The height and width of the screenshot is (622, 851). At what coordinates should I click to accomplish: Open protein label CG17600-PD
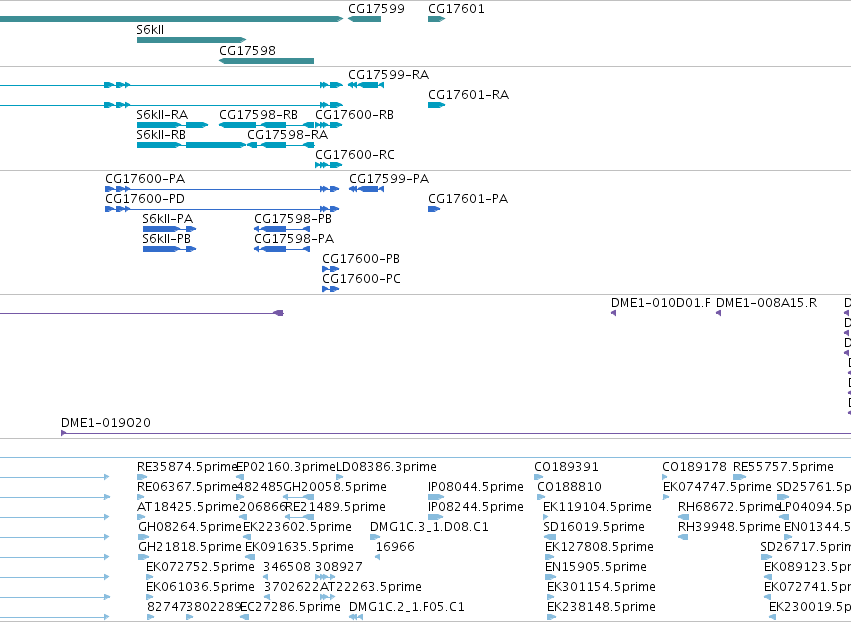[x=145, y=199]
